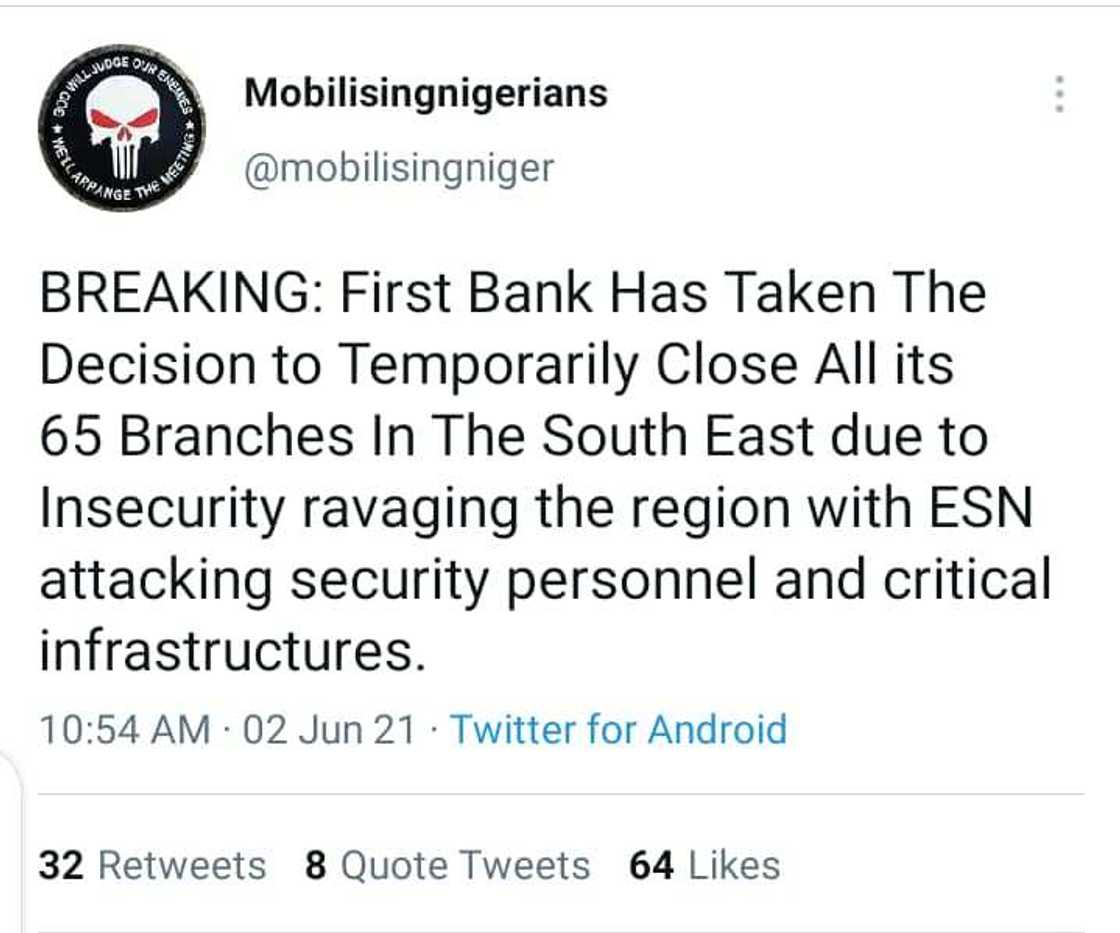The image size is (1120, 933).
Task: Click the date 02 Jun 21
Action: coord(328,729)
